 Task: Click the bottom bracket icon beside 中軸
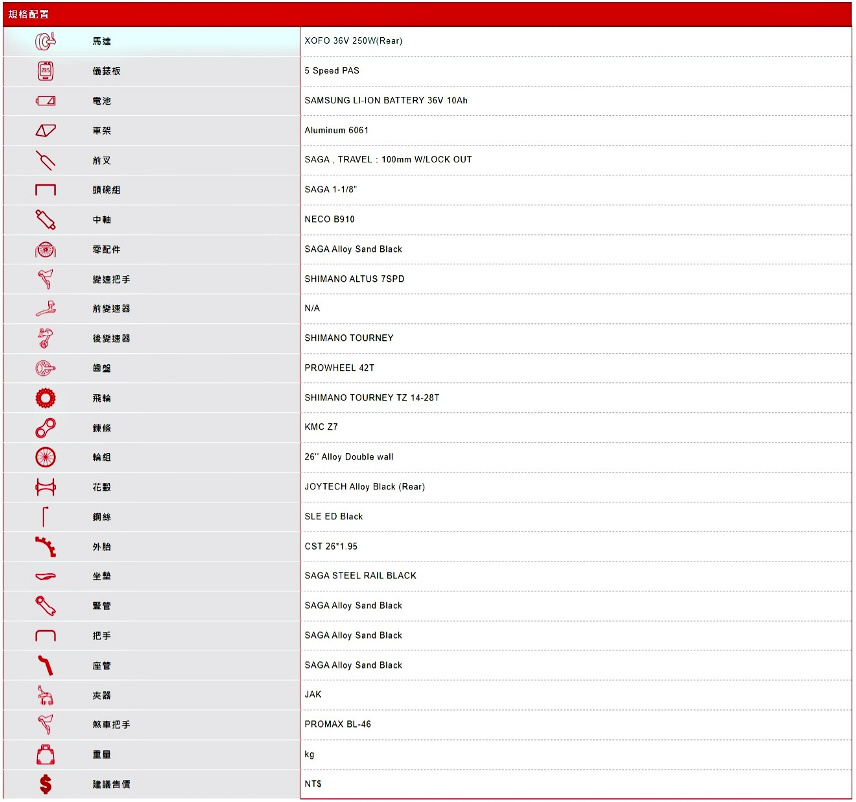click(x=45, y=219)
